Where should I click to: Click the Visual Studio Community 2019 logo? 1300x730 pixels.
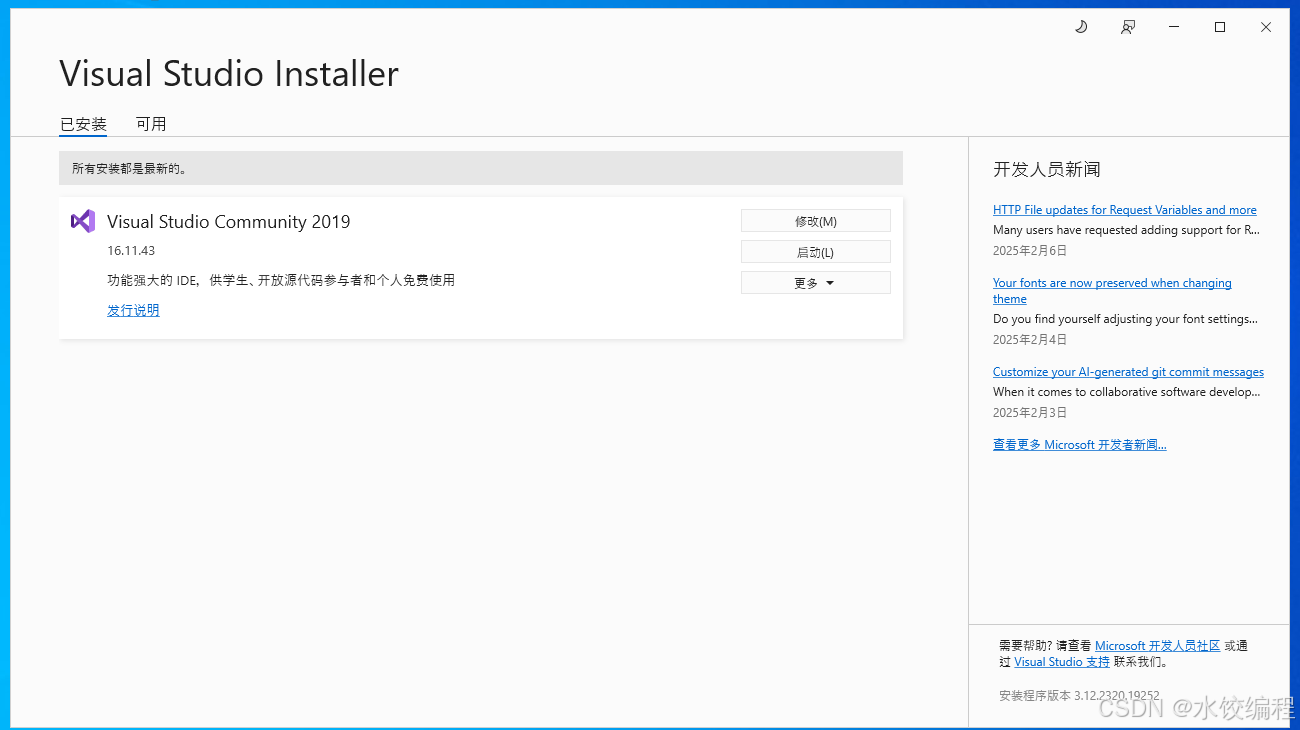[x=83, y=221]
